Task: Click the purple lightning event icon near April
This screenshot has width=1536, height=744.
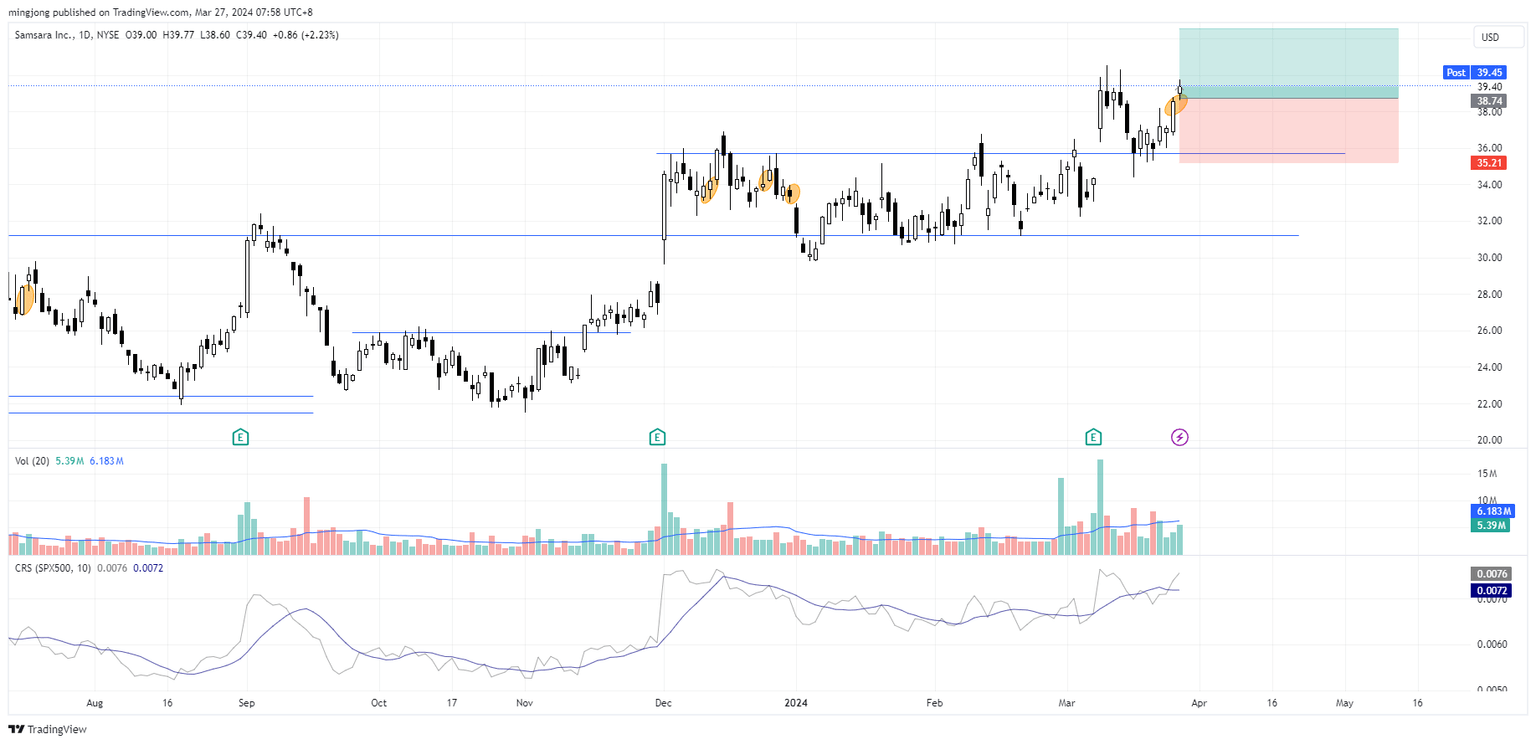Action: pos(1180,438)
